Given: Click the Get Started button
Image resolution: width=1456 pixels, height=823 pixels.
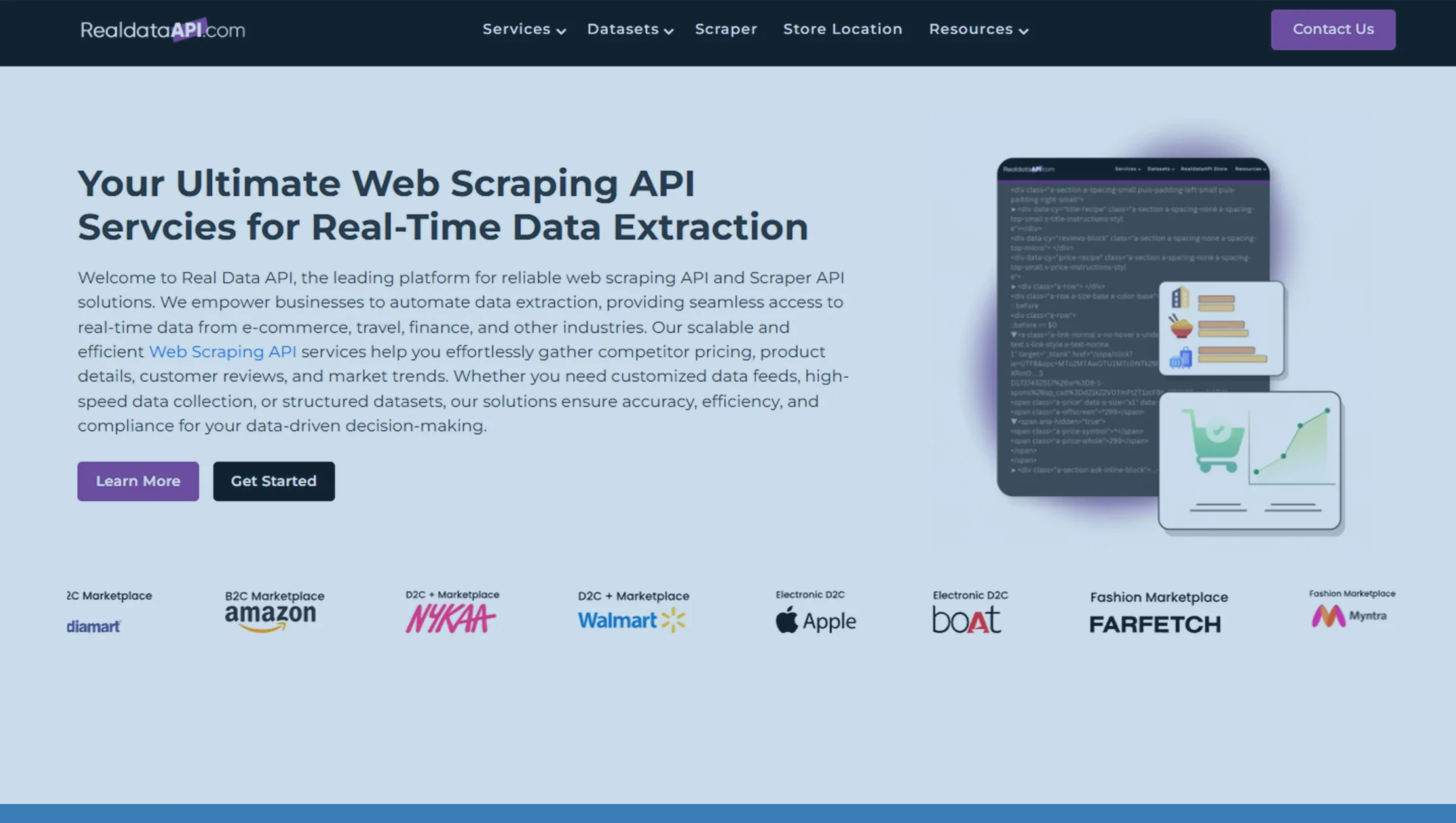Looking at the screenshot, I should pos(274,481).
